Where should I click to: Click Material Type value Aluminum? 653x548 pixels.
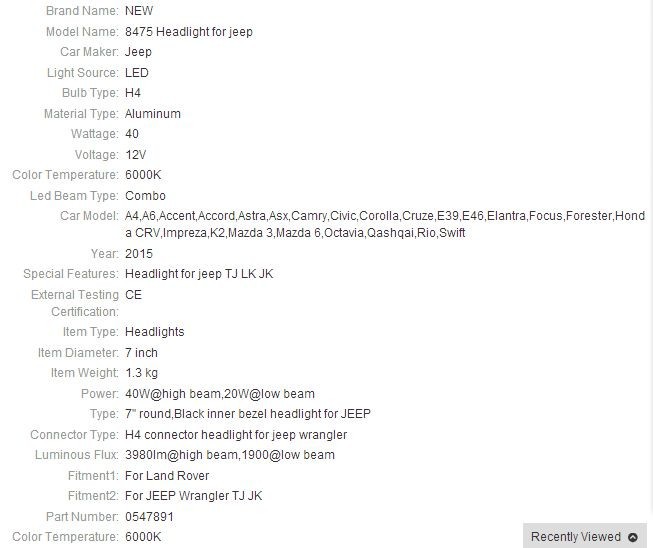point(153,114)
